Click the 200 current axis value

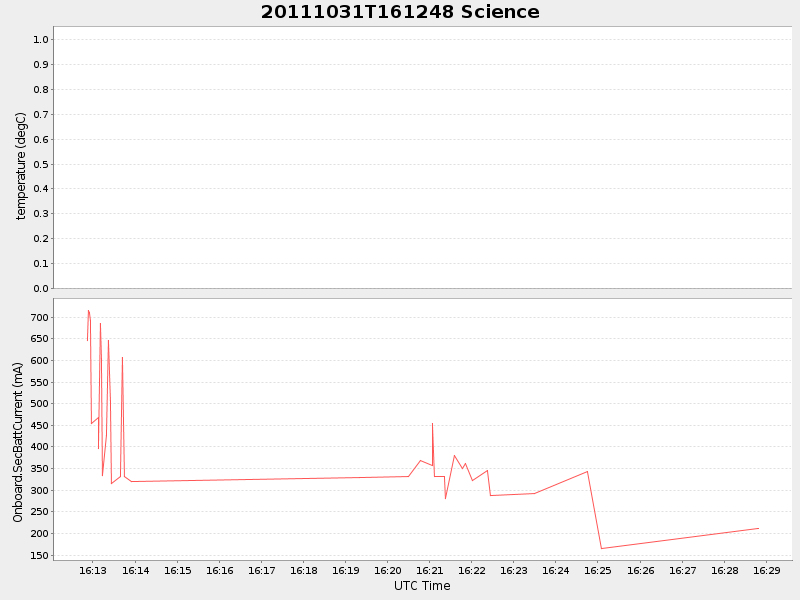pos(39,534)
